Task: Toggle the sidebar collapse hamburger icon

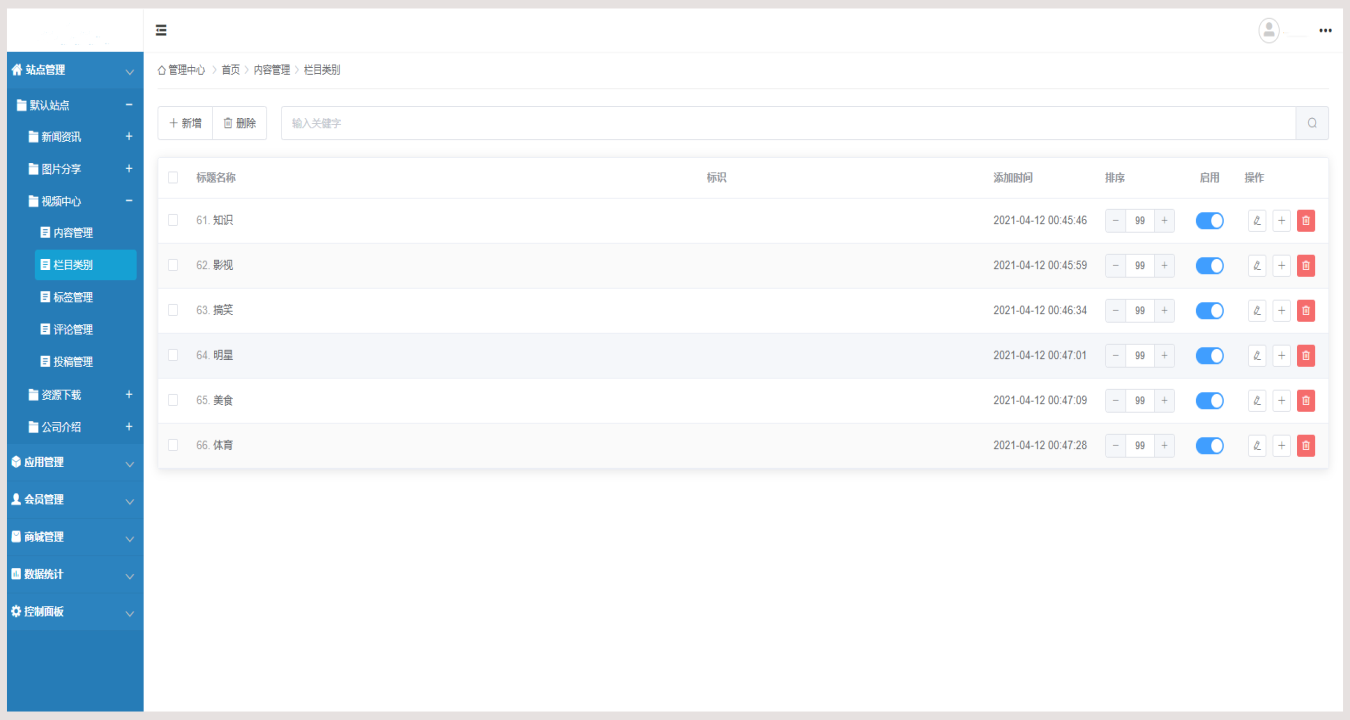Action: pyautogui.click(x=161, y=30)
